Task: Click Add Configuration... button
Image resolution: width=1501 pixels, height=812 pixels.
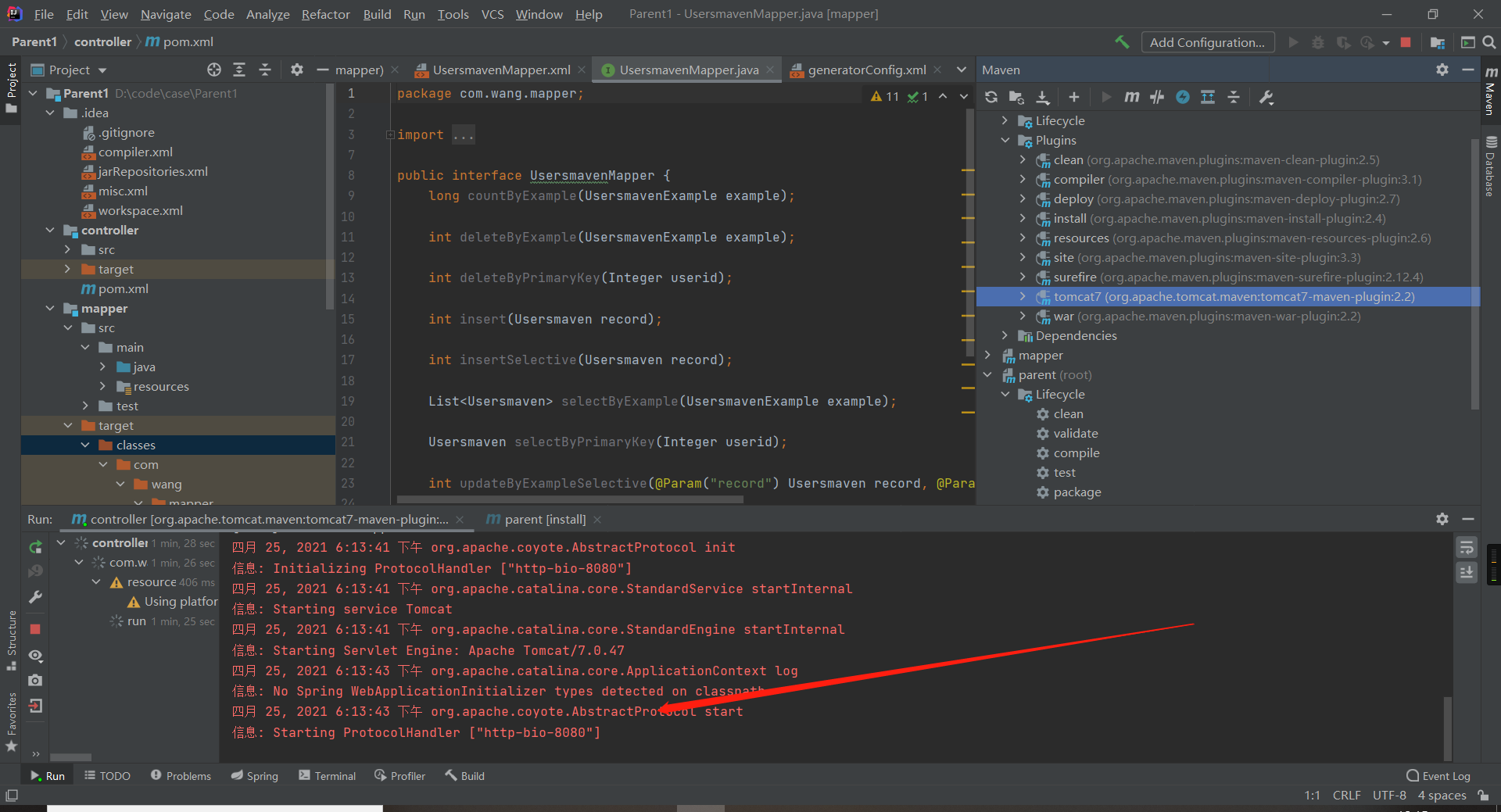Action: tap(1208, 42)
